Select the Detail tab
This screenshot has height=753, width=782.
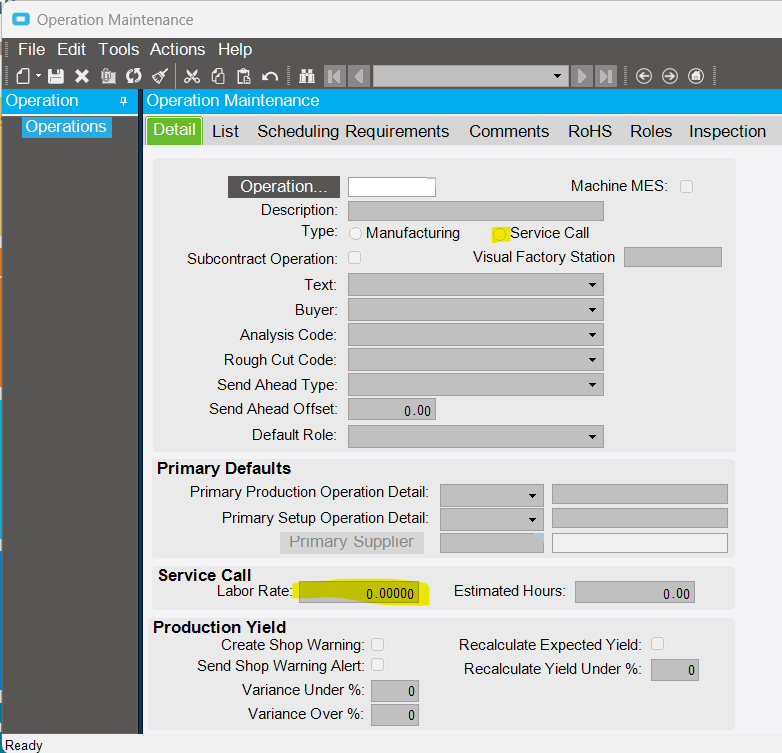pos(174,130)
